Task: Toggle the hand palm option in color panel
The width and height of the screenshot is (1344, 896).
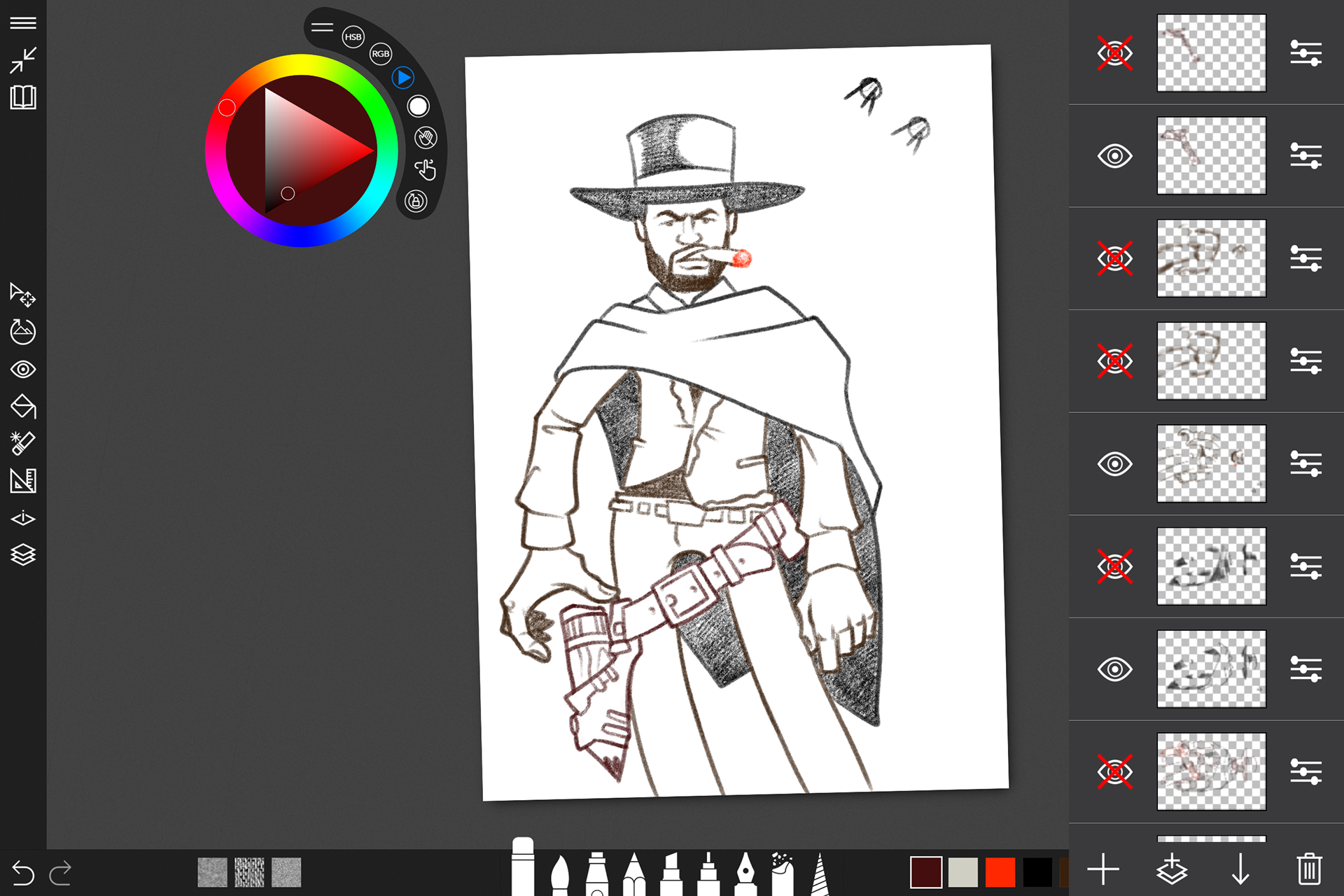Action: (426, 138)
